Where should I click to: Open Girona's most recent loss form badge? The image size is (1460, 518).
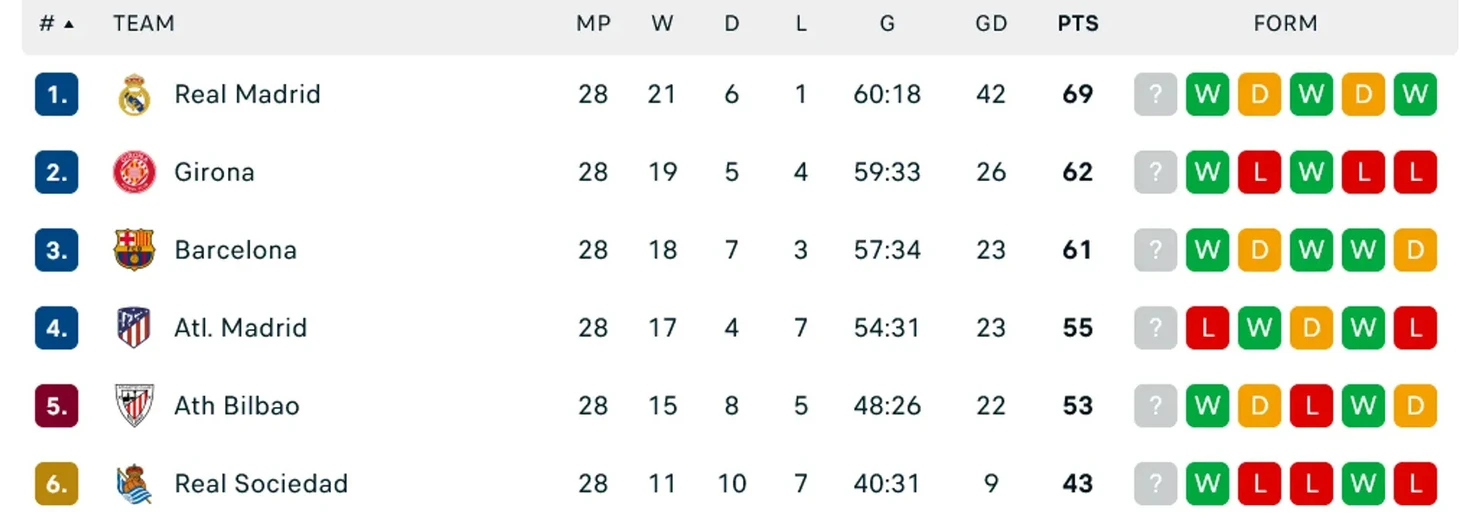coord(1259,172)
